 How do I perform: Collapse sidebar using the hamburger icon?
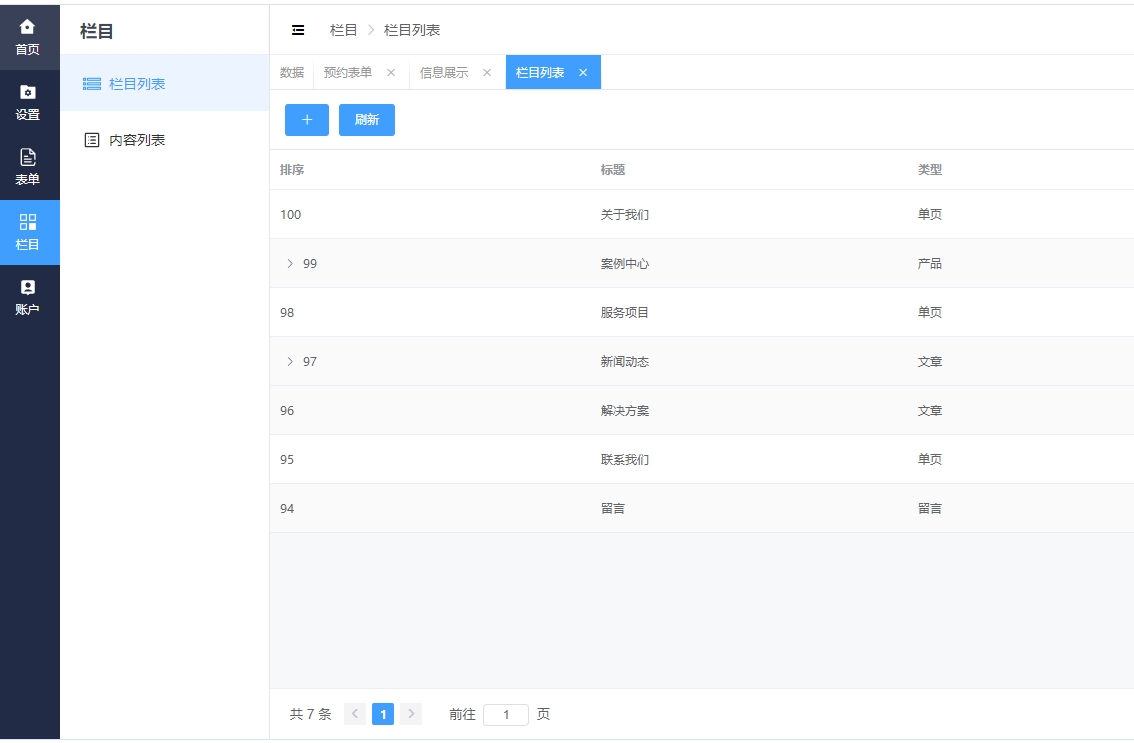tap(298, 30)
